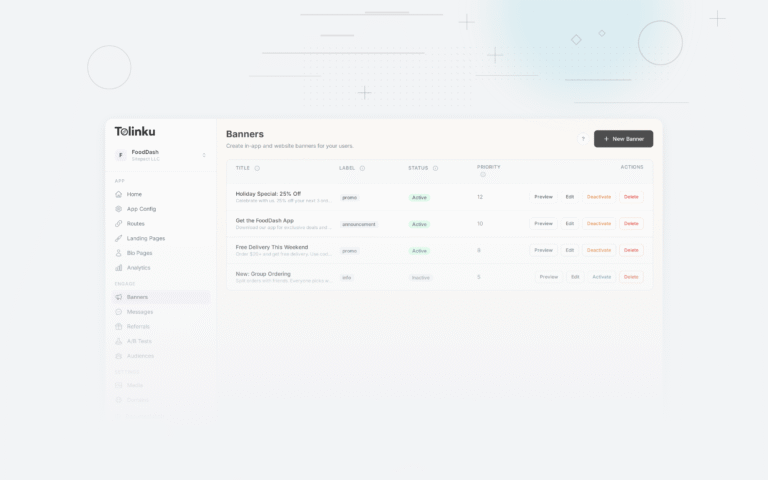Activate the New: Group Ordering banner
This screenshot has height=480, width=768.
coord(601,277)
